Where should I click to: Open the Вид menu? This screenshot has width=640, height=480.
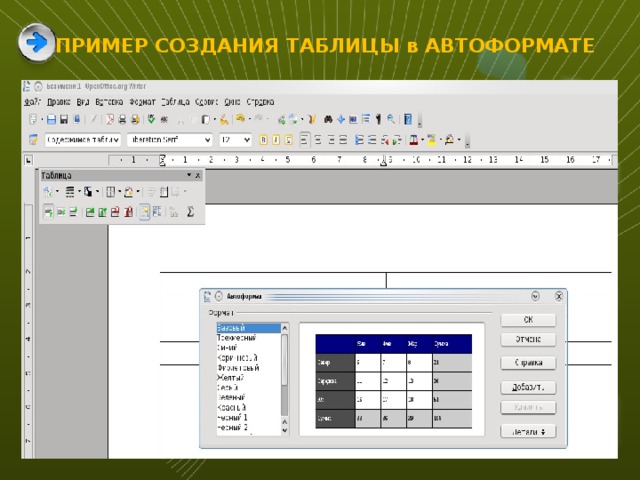pyautogui.click(x=83, y=102)
